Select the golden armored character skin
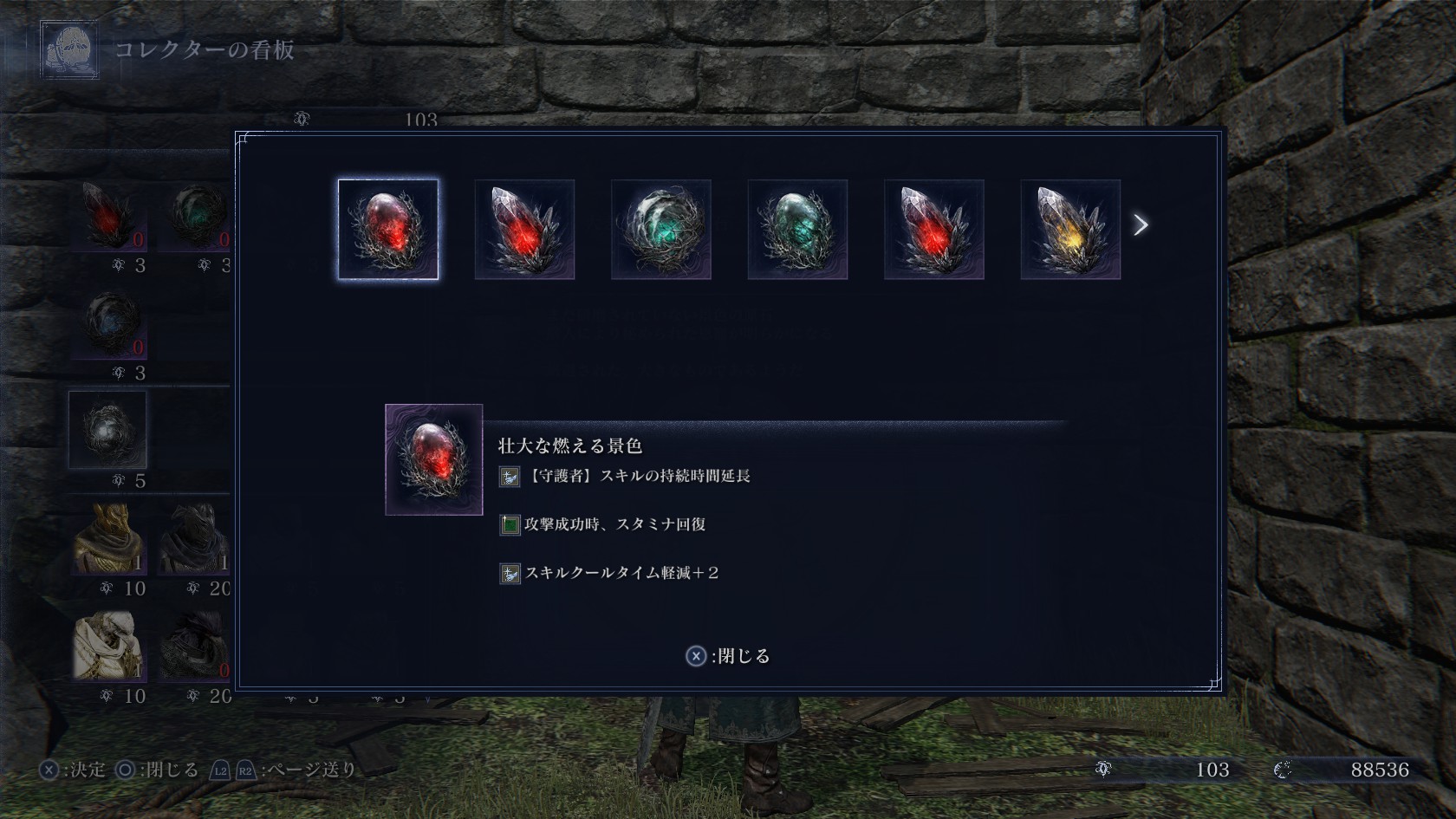The image size is (1456, 819). coord(109,539)
